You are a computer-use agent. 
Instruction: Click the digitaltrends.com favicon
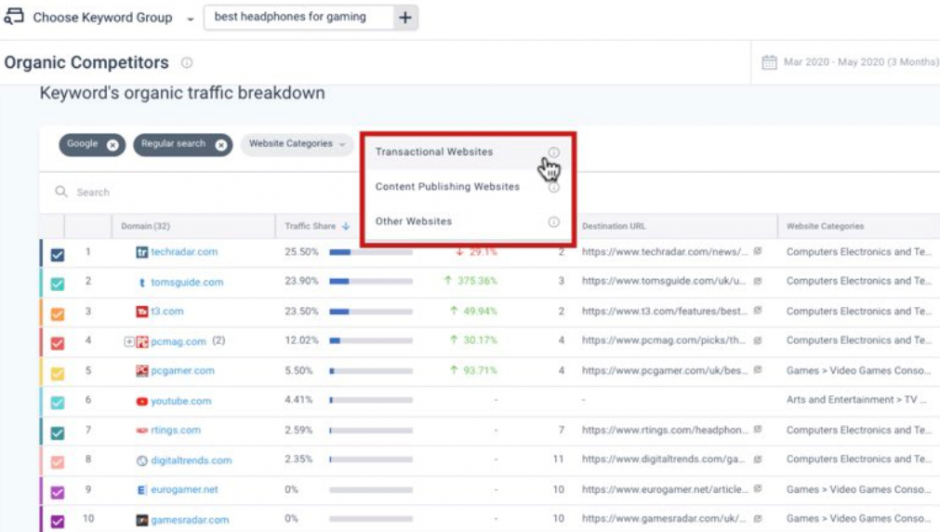[141, 461]
